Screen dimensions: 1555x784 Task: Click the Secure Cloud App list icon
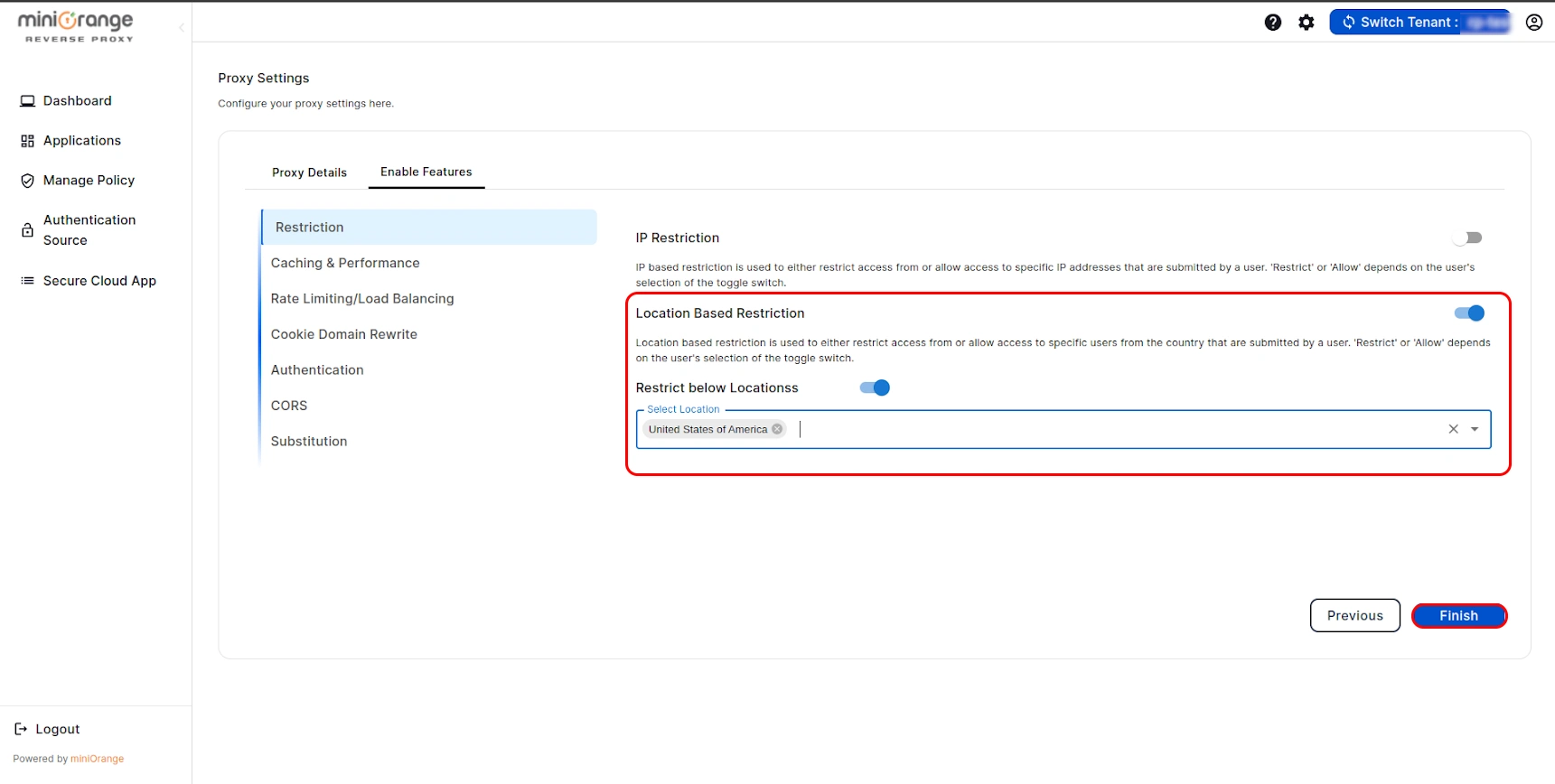coord(28,281)
